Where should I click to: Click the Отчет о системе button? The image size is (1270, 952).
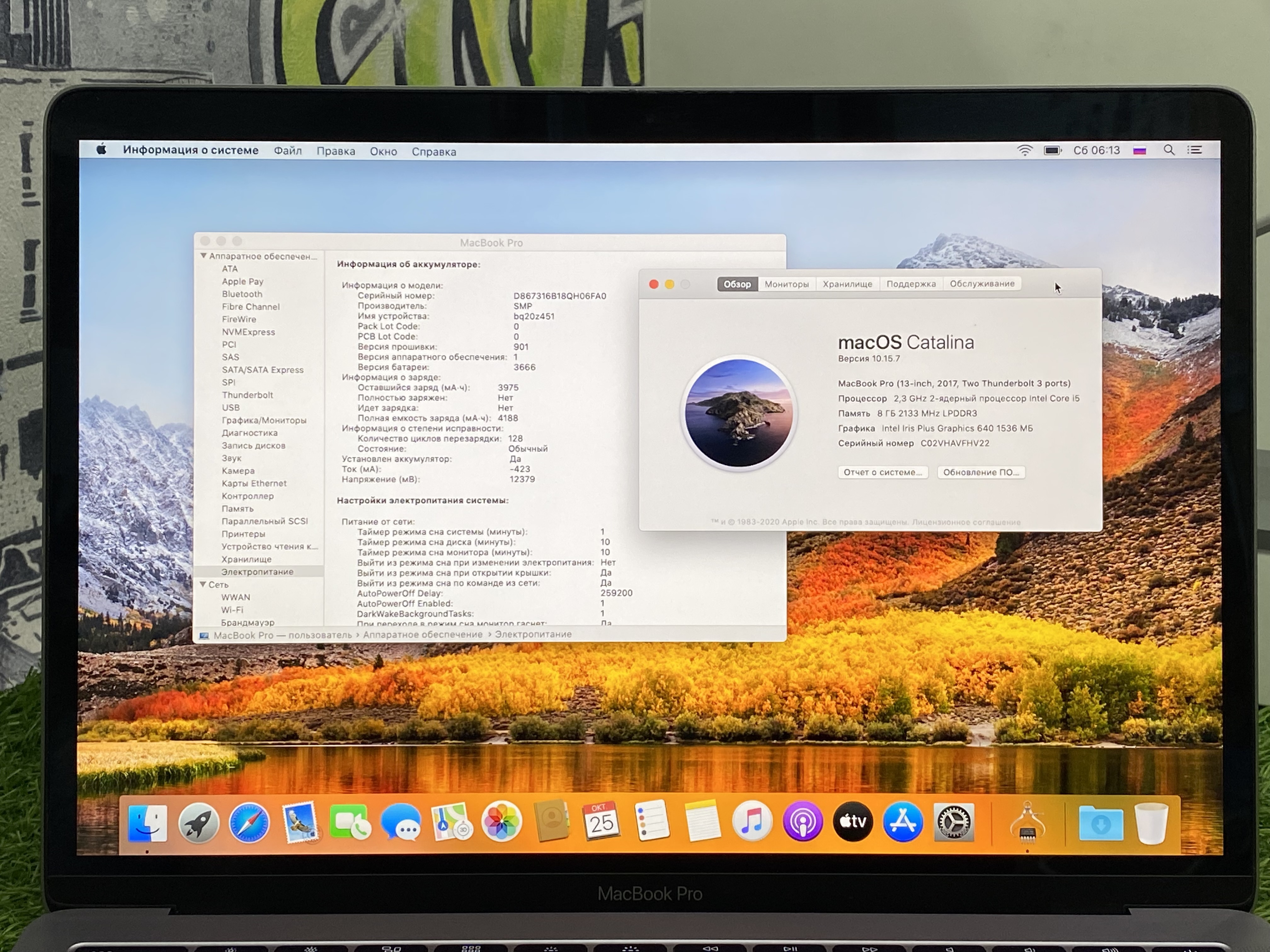pos(883,472)
